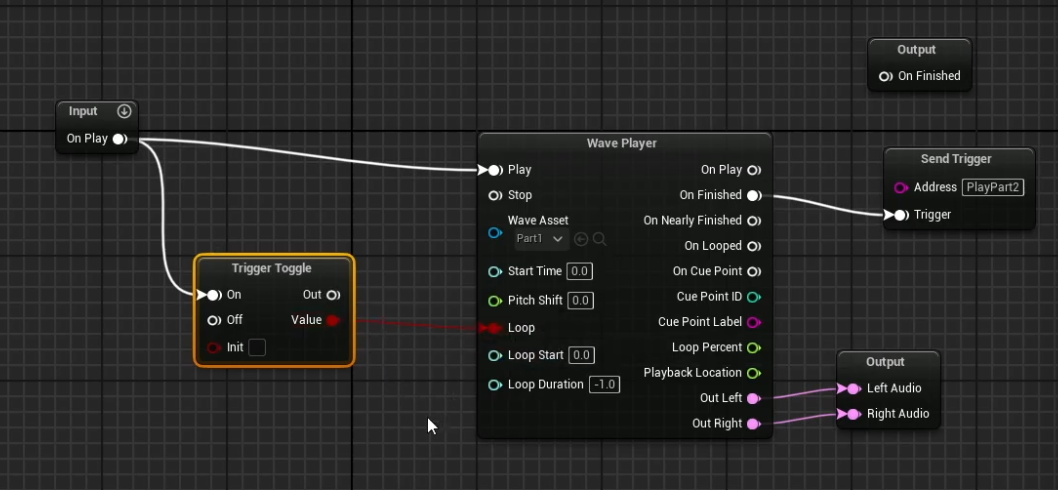Image resolution: width=1058 pixels, height=490 pixels.
Task: Click the Start Time input pin
Action: (x=495, y=271)
